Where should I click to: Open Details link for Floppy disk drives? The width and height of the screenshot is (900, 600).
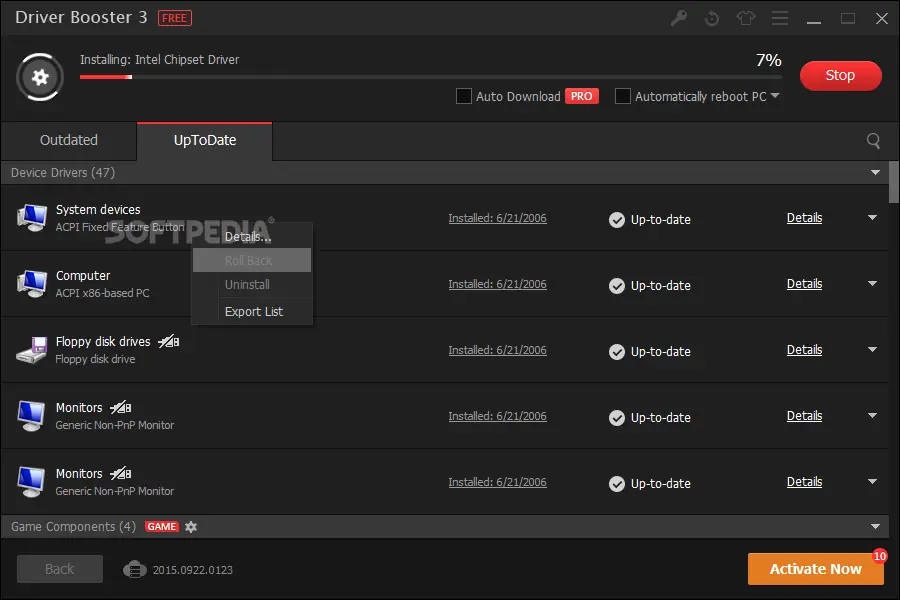tap(804, 350)
